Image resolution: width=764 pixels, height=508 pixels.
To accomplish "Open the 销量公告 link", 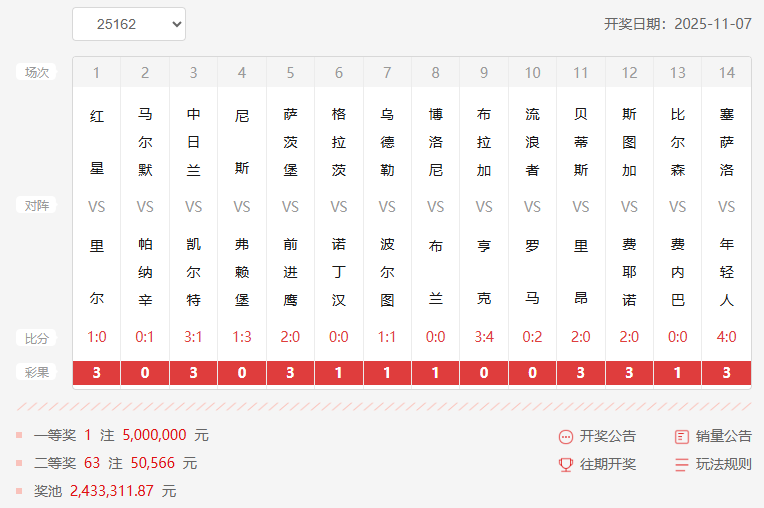I will [x=724, y=436].
